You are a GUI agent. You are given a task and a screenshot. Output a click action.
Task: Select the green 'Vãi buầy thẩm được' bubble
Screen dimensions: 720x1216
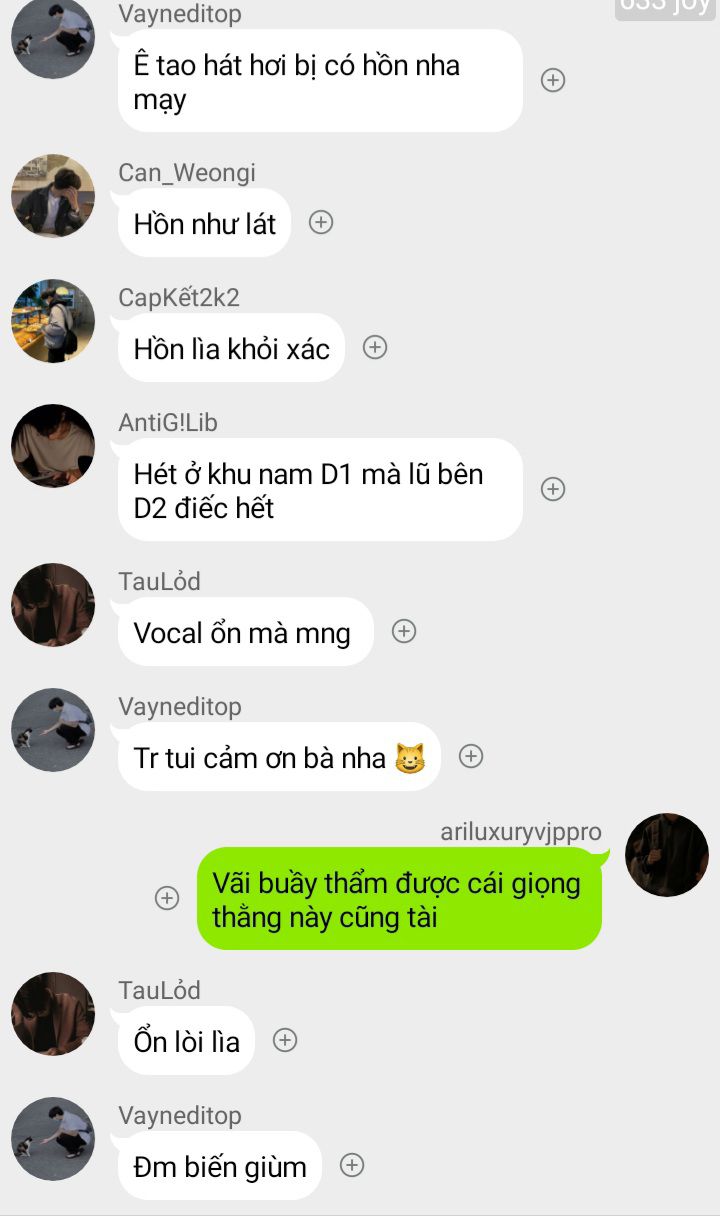click(399, 898)
